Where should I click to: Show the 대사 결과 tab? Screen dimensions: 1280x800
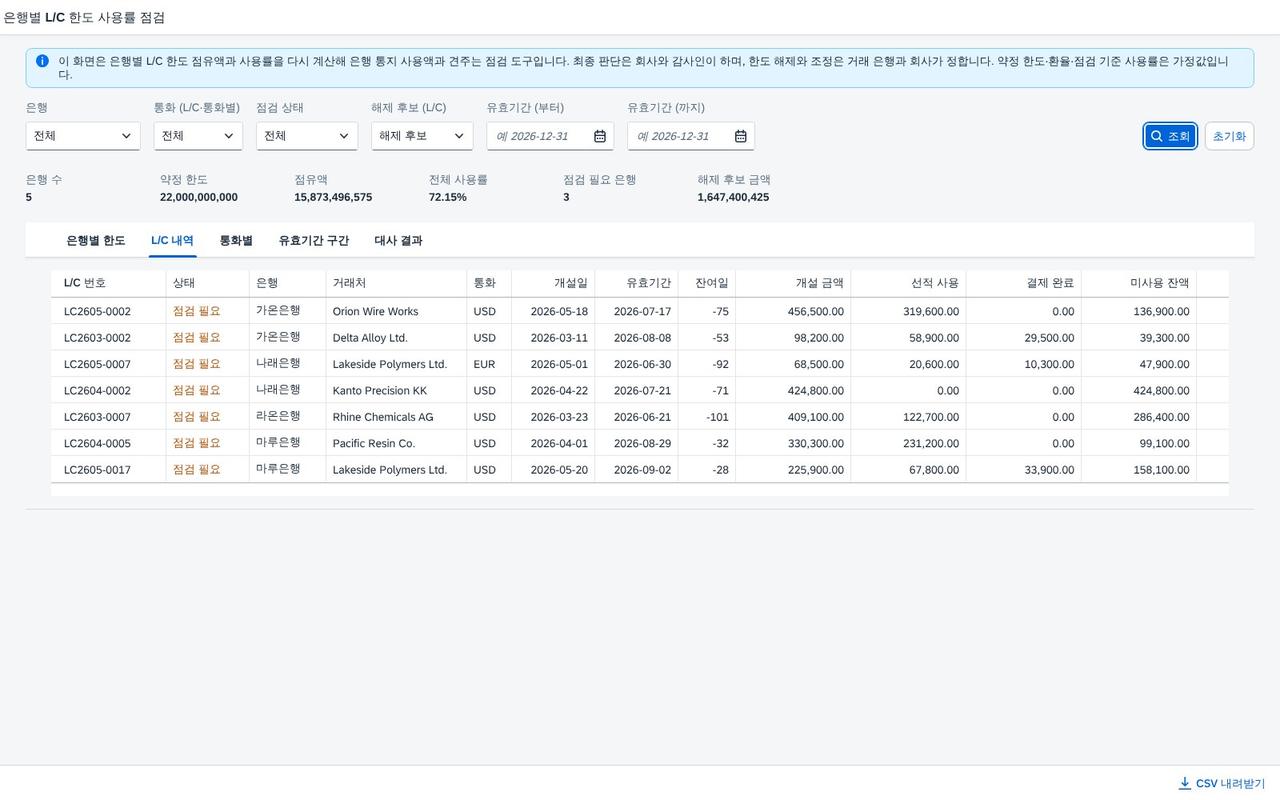click(398, 241)
